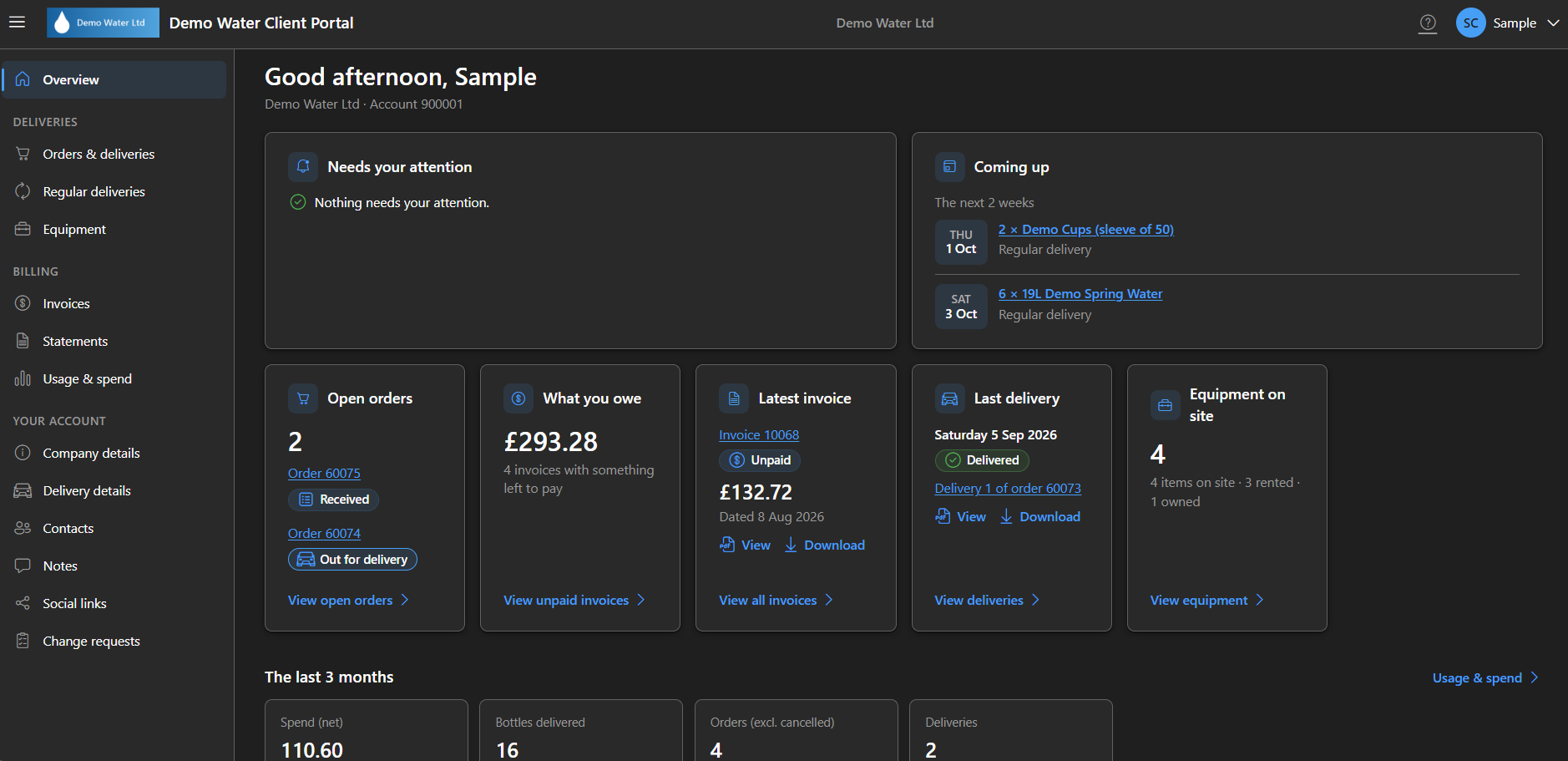Click the Notes speech bubble icon

pos(23,566)
